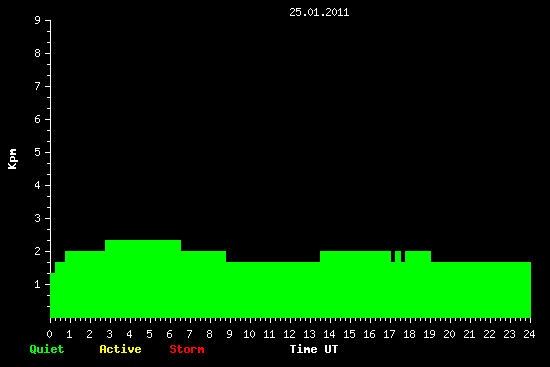
Task: Click the Kp value 7 axis label
Action: tap(38, 86)
